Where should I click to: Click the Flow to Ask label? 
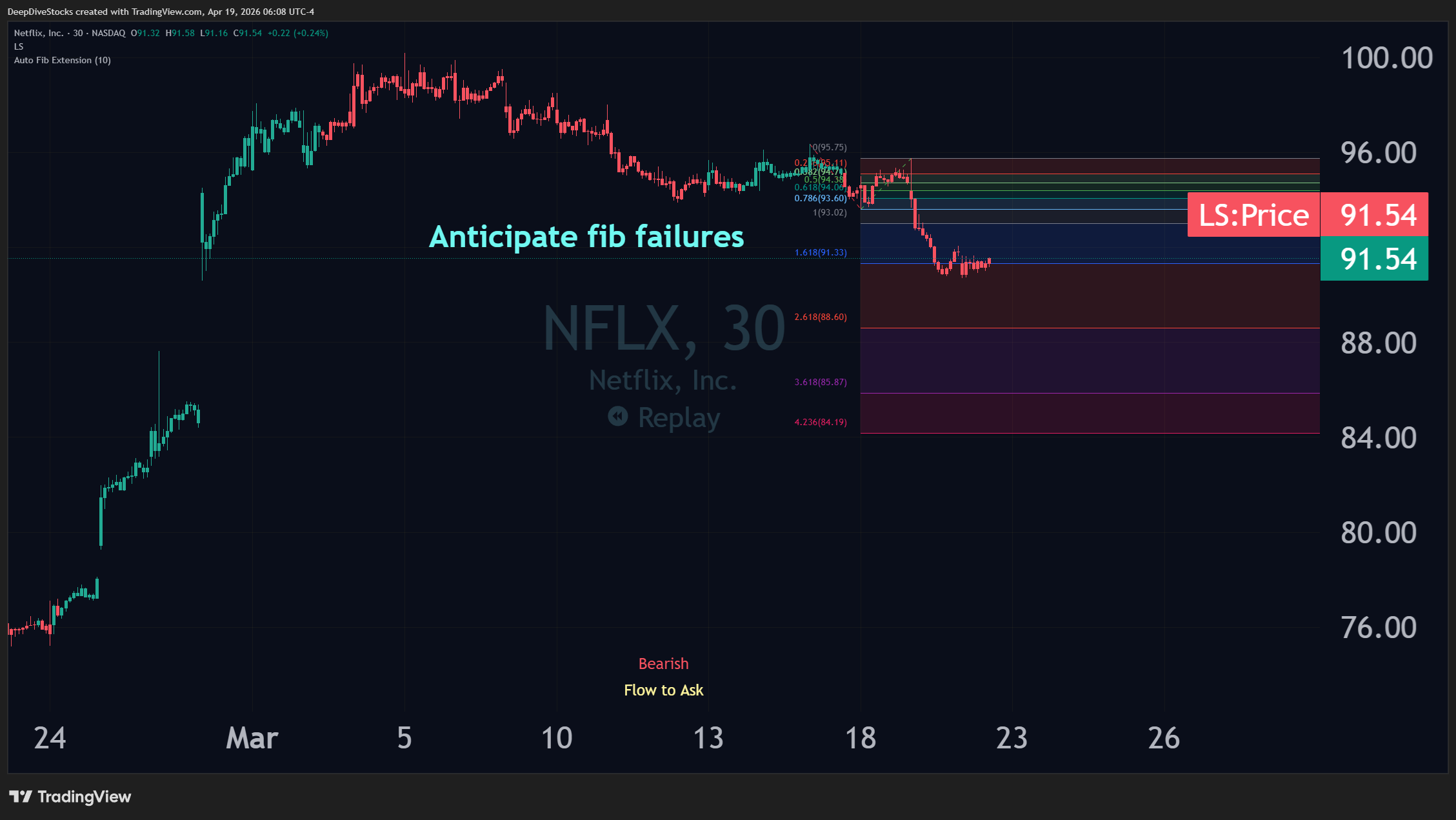pyautogui.click(x=663, y=690)
